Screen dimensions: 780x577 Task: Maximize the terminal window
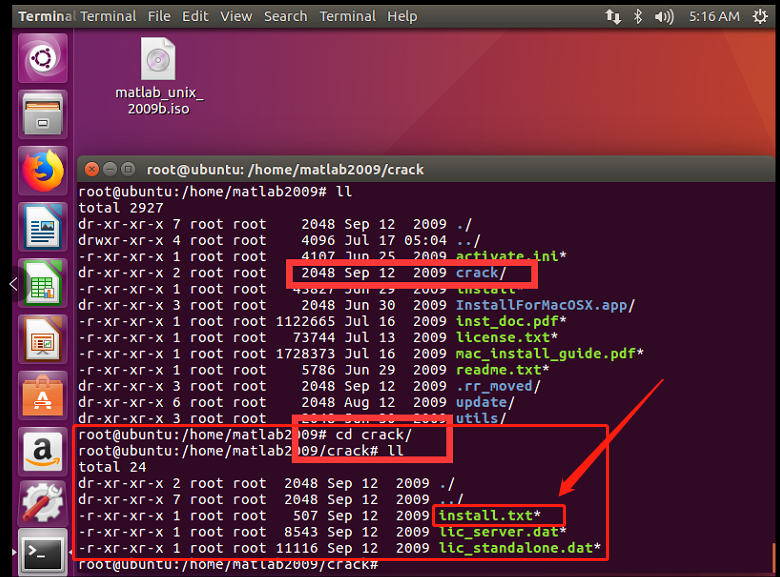[x=128, y=170]
